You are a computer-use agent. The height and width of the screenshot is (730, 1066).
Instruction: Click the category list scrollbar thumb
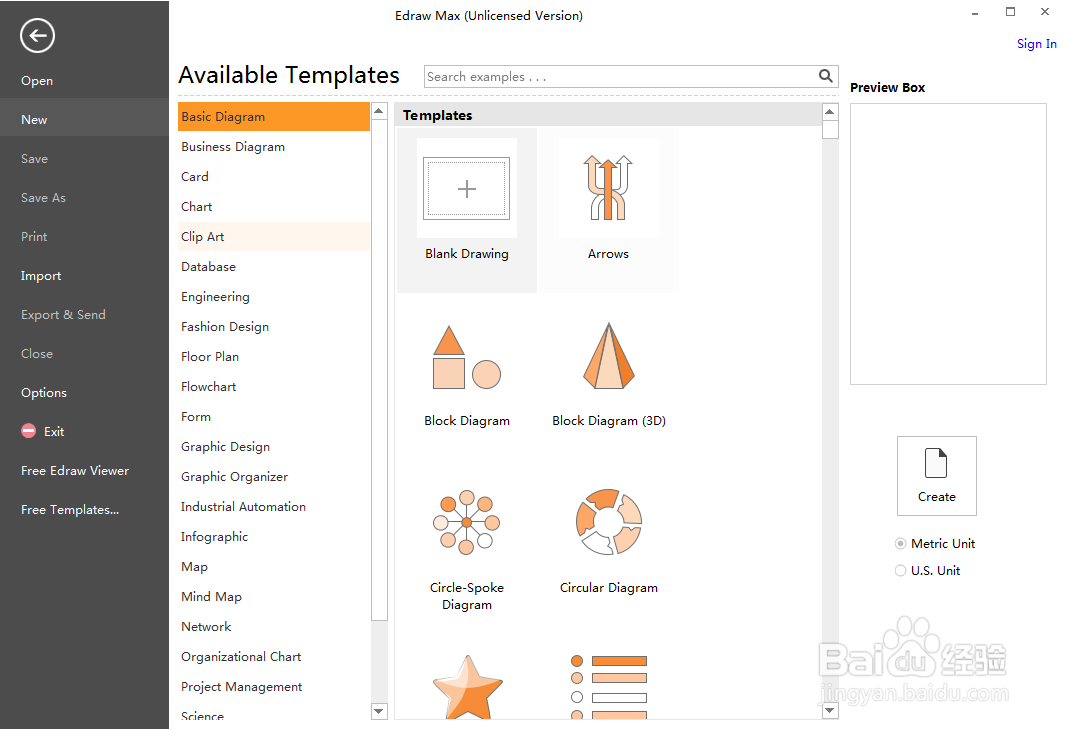coord(379,370)
